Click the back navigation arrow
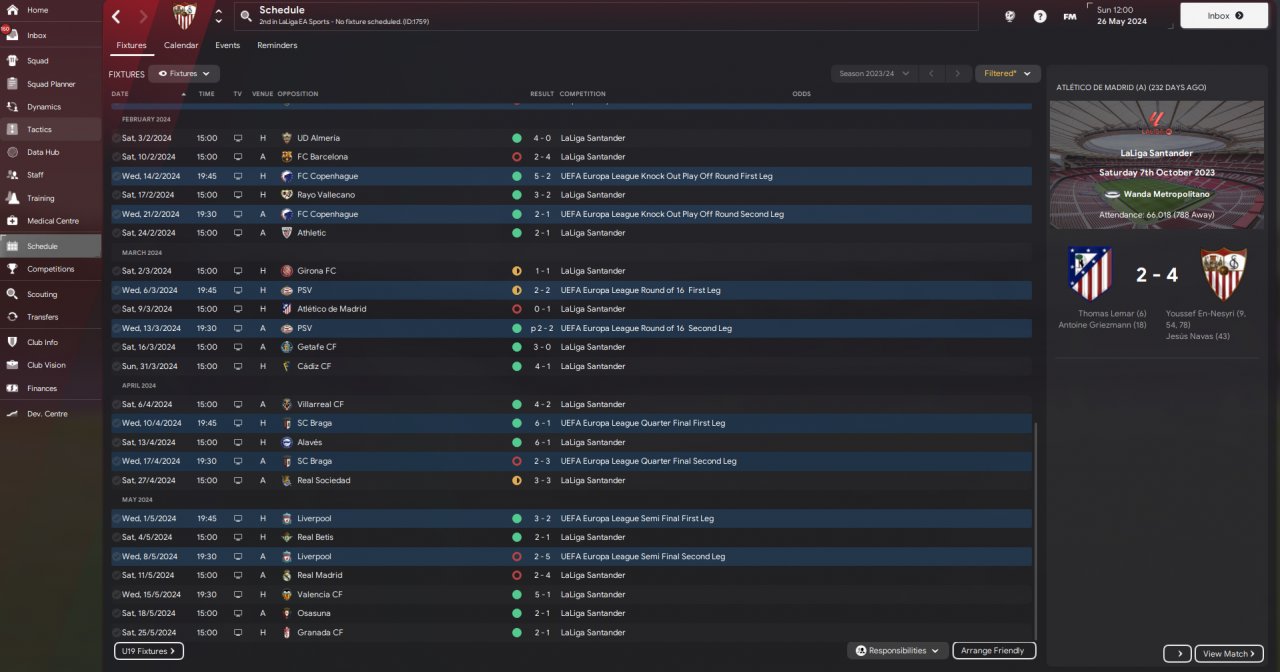This screenshot has width=1280, height=672. coord(116,16)
